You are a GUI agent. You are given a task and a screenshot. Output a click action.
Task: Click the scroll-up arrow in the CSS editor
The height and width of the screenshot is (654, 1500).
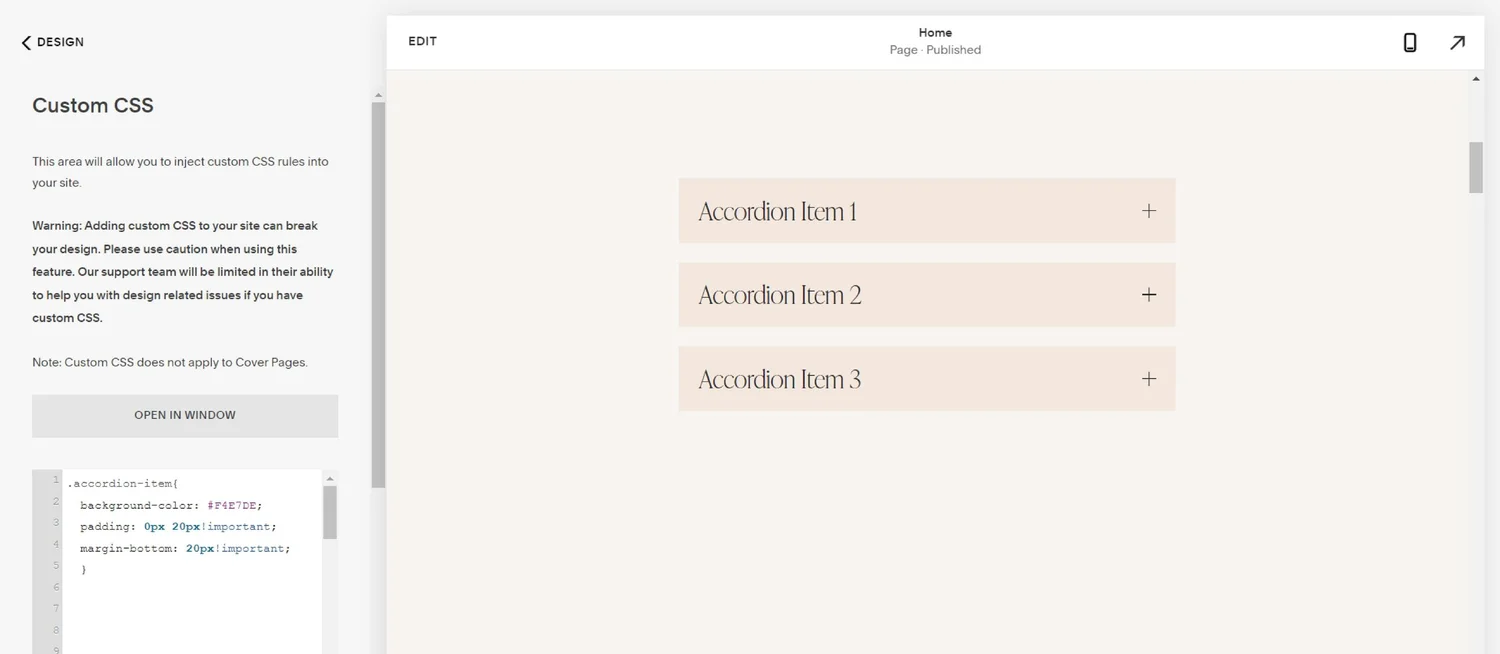pos(329,477)
